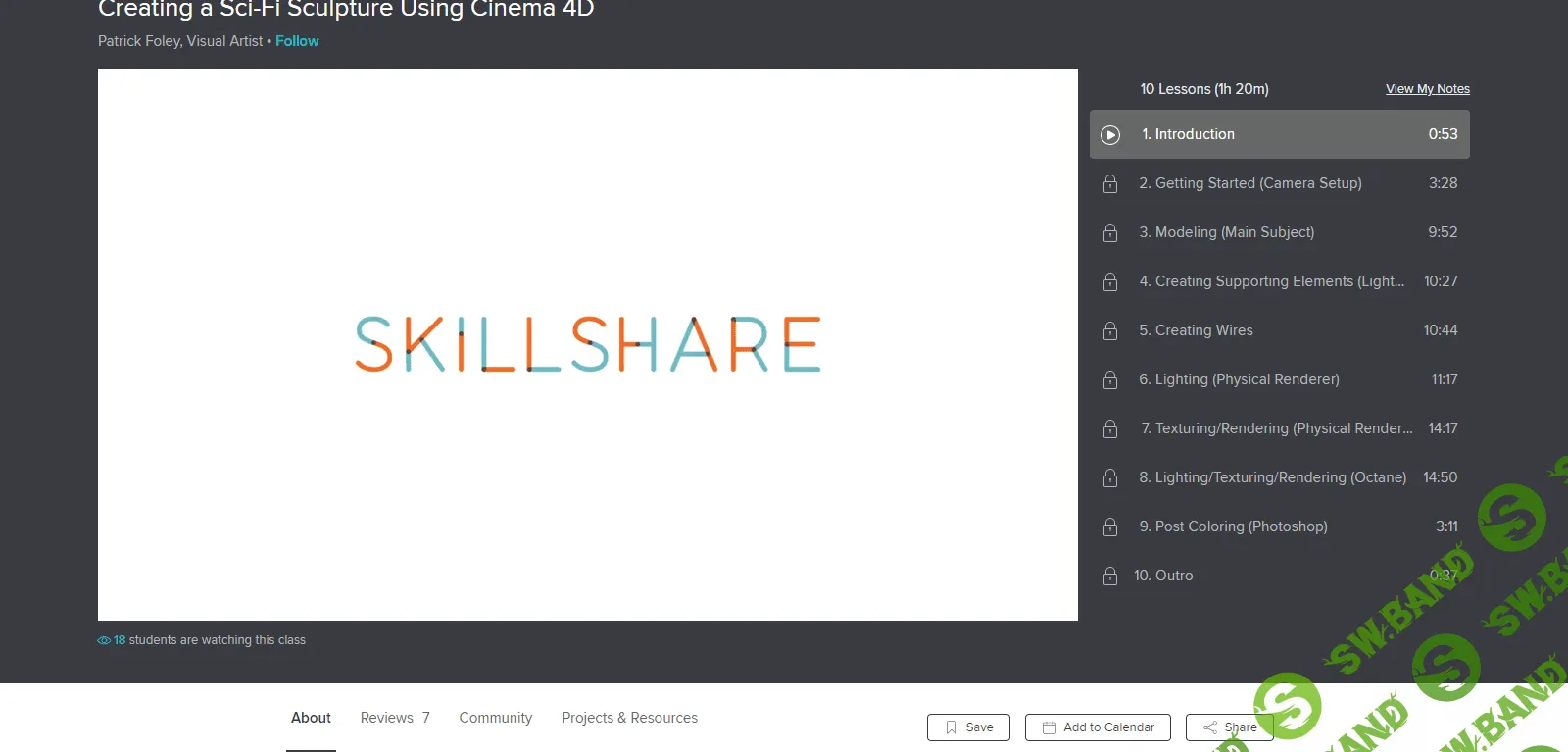
Task: Click the lock icon for Getting Started lesson
Action: (x=1110, y=183)
